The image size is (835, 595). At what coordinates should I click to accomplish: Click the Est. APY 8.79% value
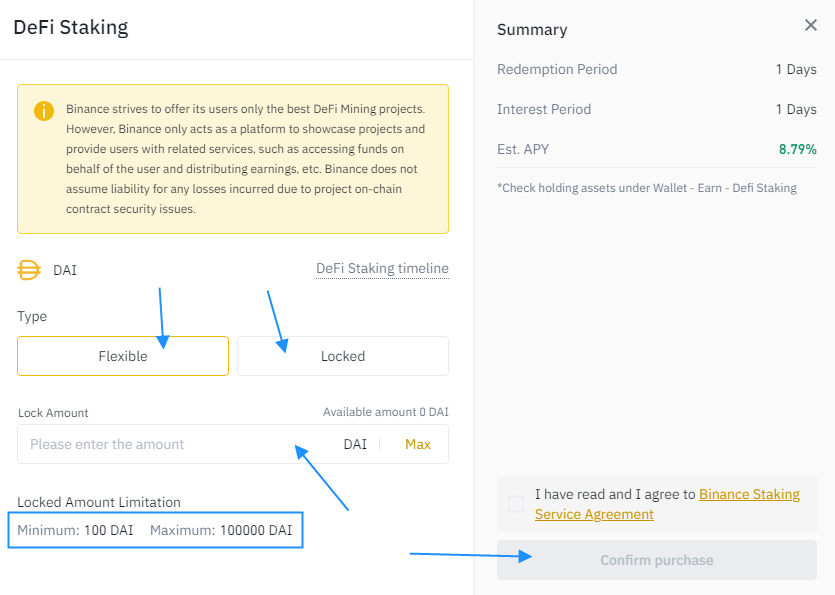click(797, 149)
